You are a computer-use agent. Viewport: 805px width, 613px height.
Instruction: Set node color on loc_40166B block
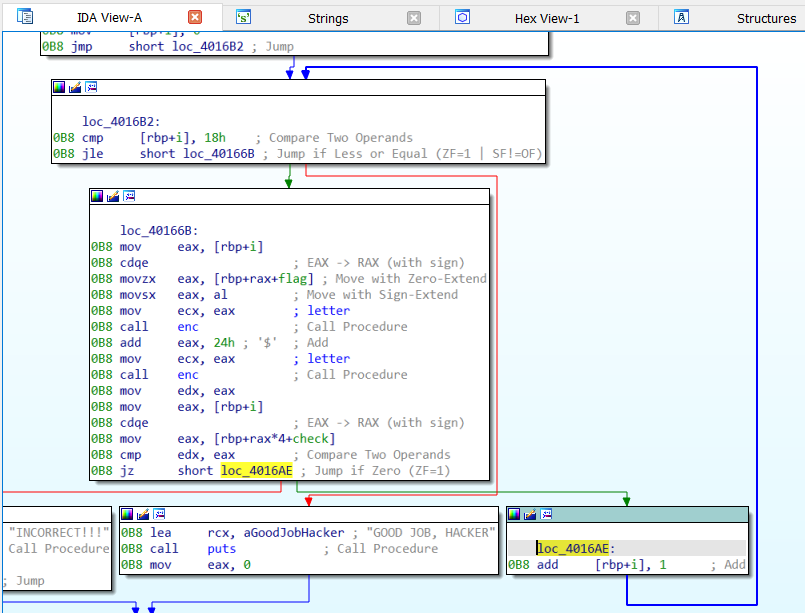coord(98,196)
